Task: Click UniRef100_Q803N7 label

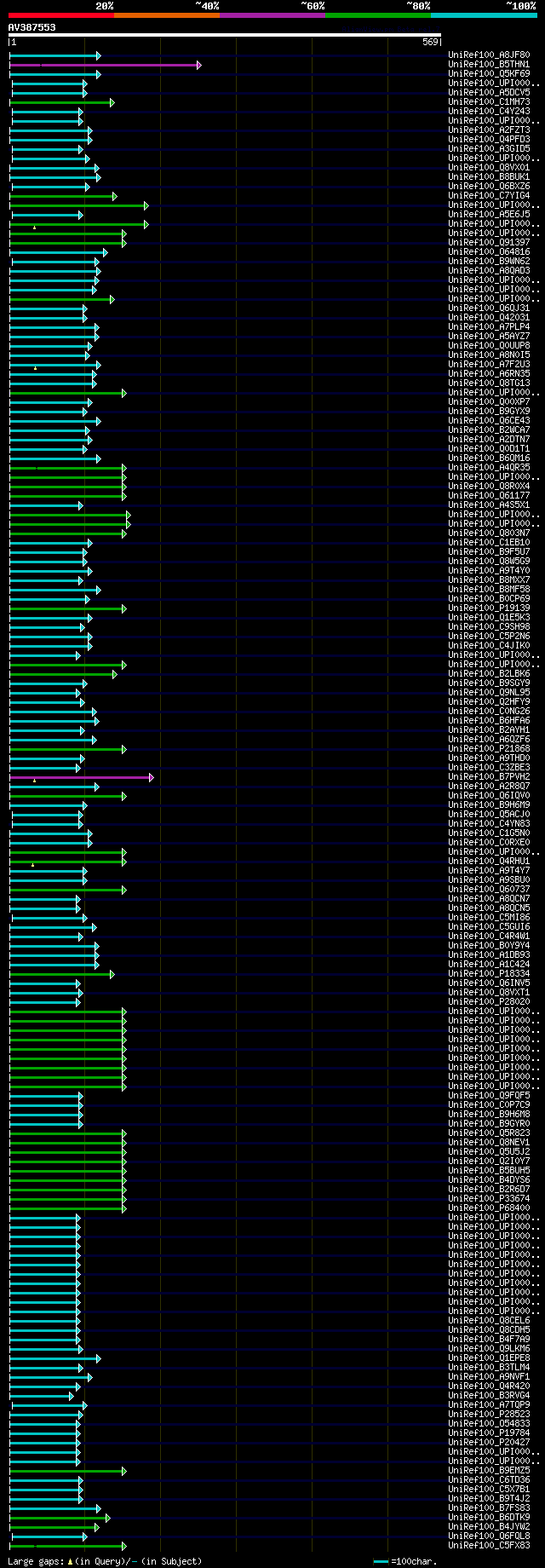Action: pos(489,533)
